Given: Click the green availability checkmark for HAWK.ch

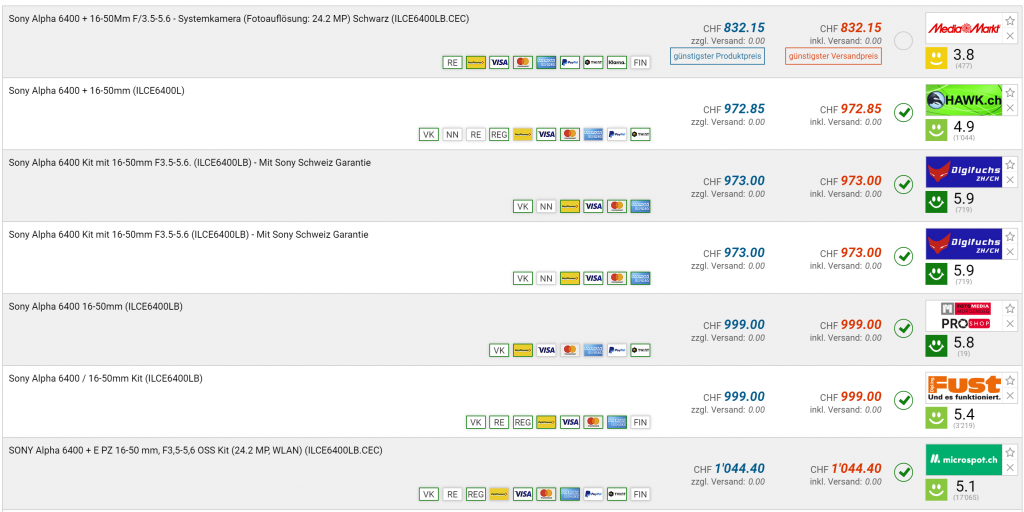Looking at the screenshot, I should pyautogui.click(x=903, y=113).
